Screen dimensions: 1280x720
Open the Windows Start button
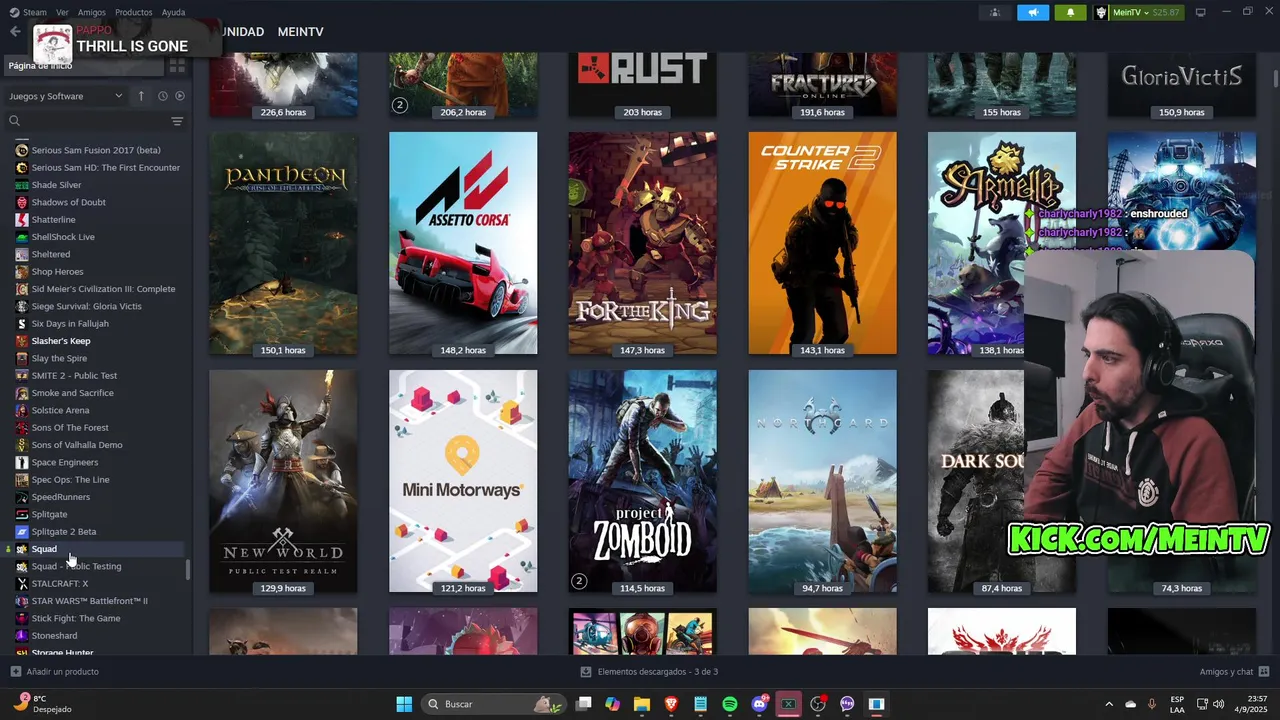click(404, 704)
